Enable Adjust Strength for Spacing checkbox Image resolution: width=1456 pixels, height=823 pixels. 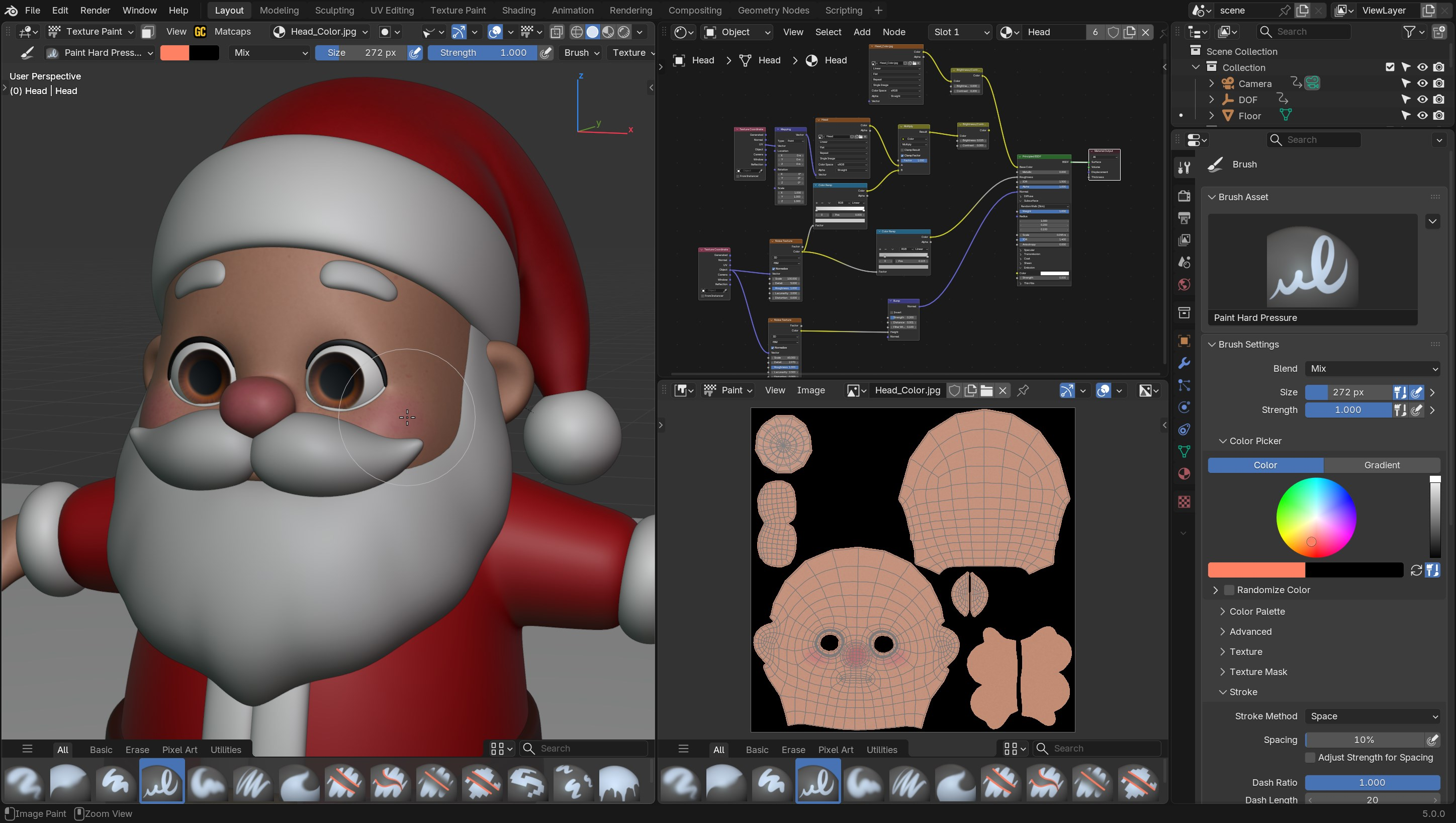[1310, 758]
